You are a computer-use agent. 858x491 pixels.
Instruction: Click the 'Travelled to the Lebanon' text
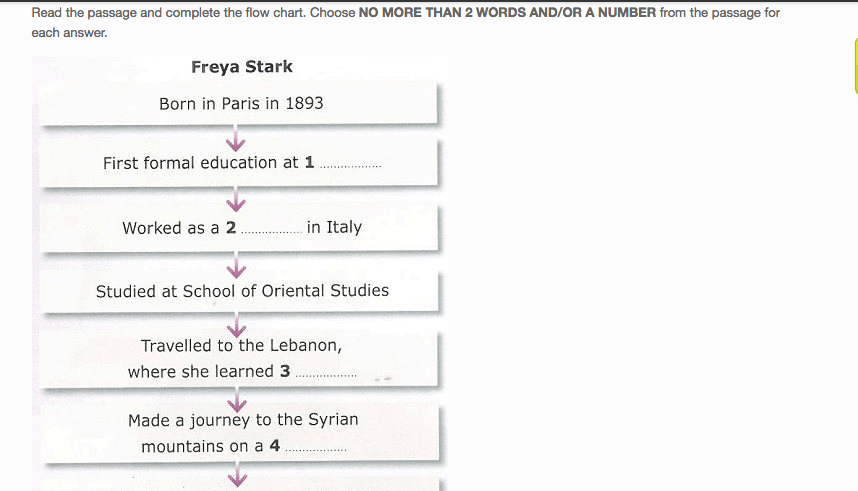tap(241, 345)
